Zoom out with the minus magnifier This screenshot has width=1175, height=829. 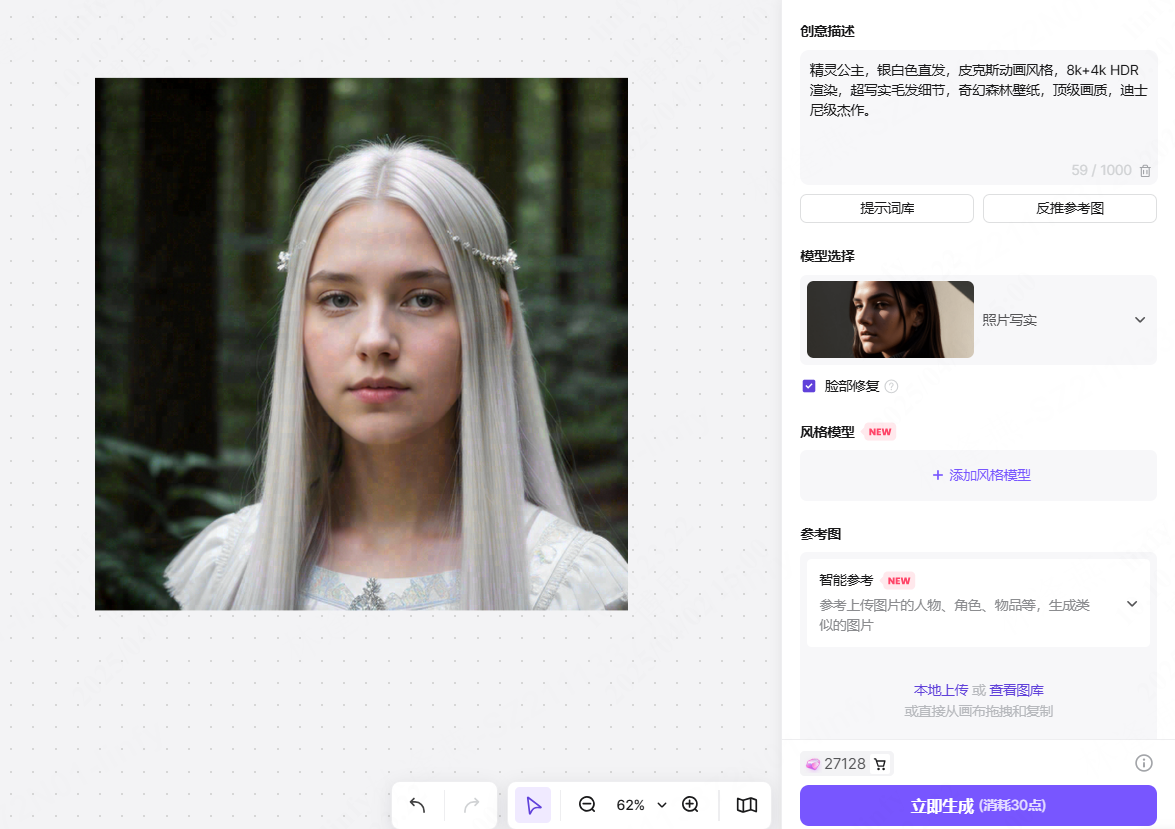point(588,805)
